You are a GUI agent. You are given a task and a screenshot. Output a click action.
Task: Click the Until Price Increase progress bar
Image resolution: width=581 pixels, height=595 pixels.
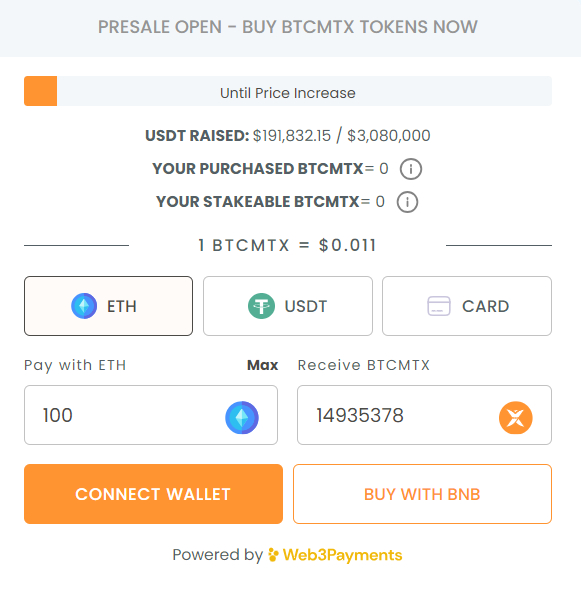coord(288,91)
